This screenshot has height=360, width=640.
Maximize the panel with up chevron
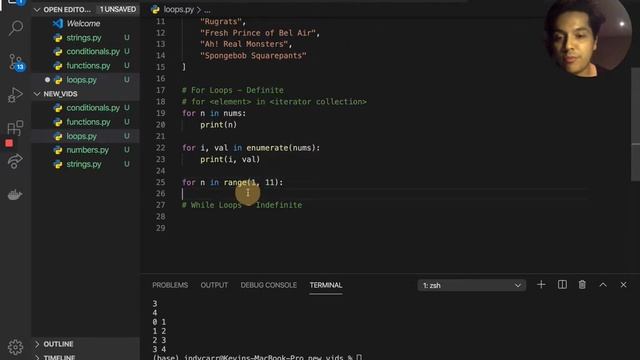pyautogui.click(x=603, y=285)
